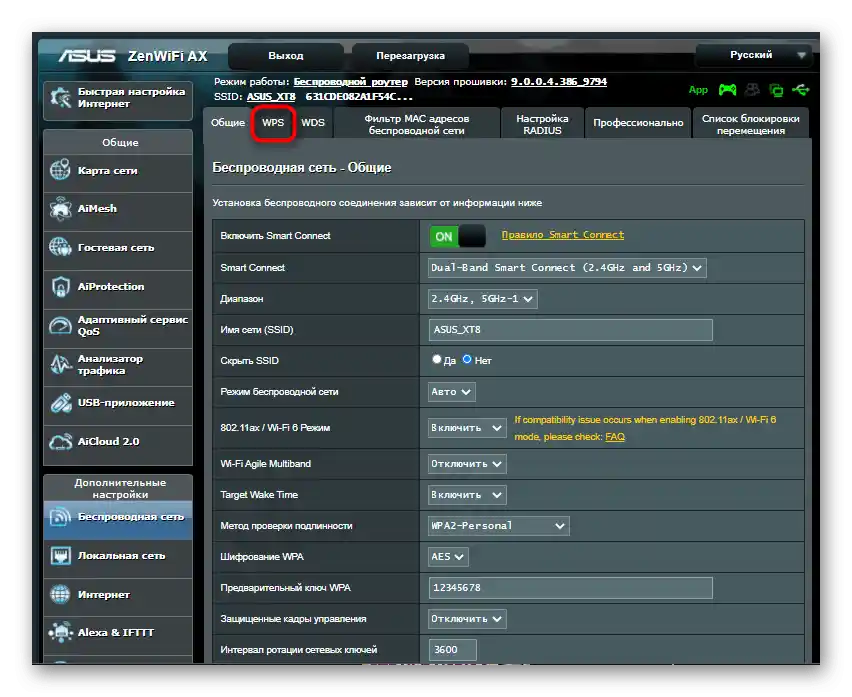The image size is (852, 697).
Task: Click the Traffic Analyzer icon
Action: pos(60,364)
